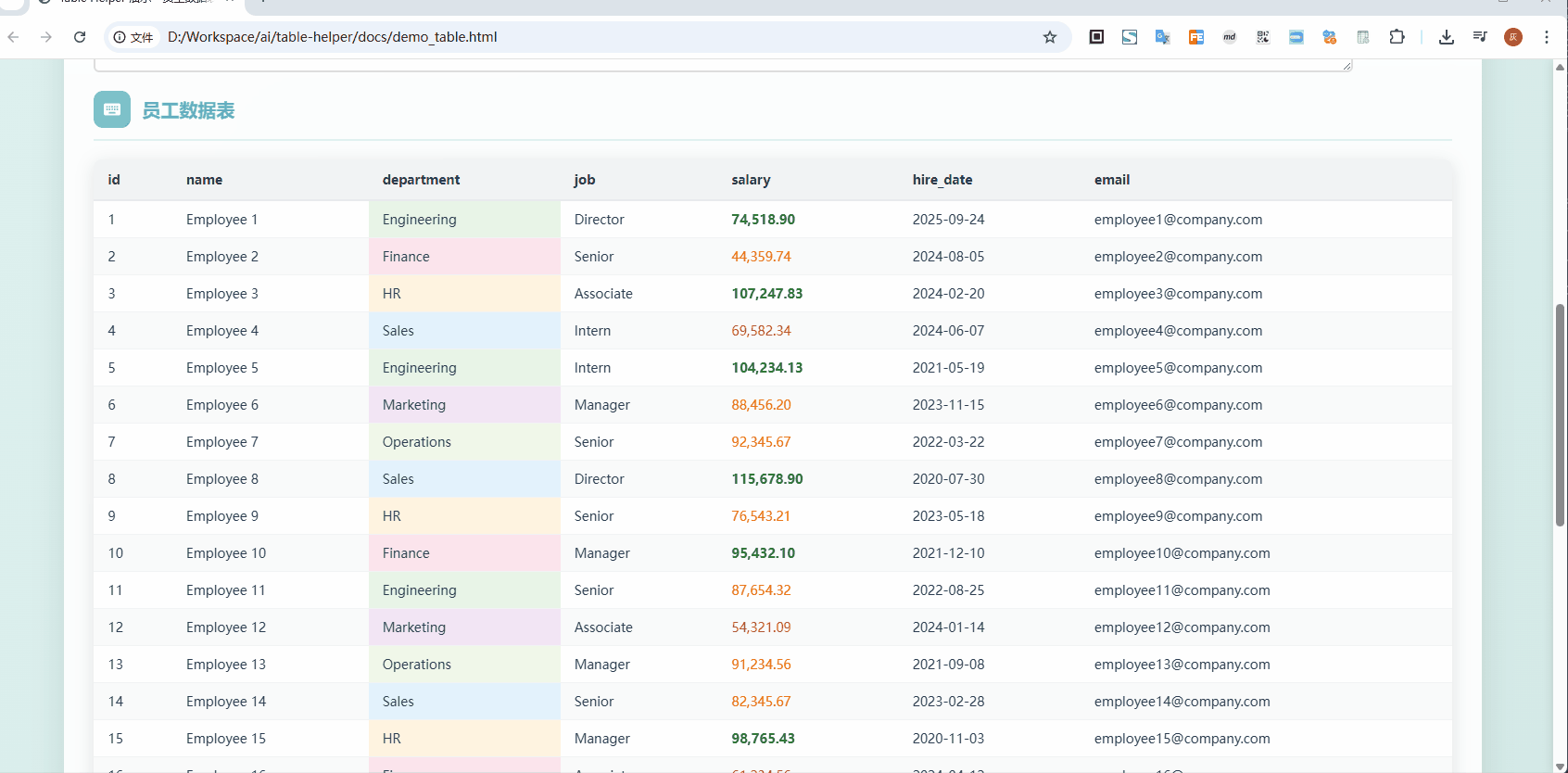Click the hire_date column header
Viewport: 1568px width, 773px height.
[942, 180]
